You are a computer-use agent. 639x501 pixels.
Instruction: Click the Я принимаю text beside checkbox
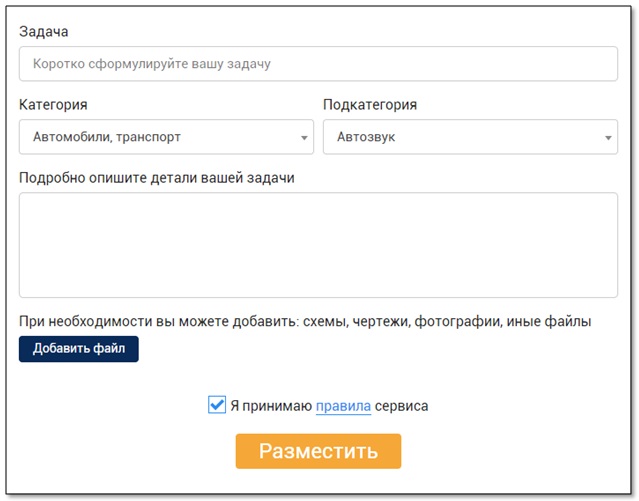(271, 406)
